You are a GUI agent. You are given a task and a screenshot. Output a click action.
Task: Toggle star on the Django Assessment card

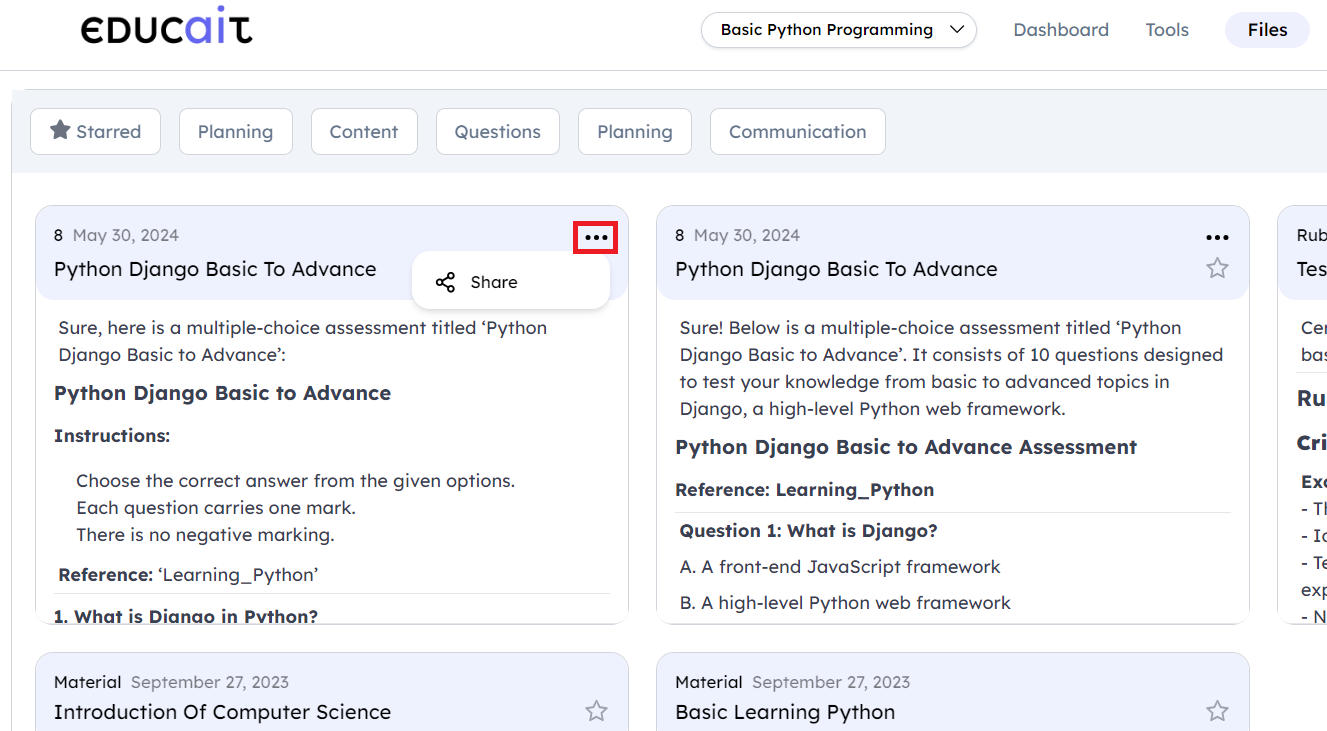click(1216, 268)
